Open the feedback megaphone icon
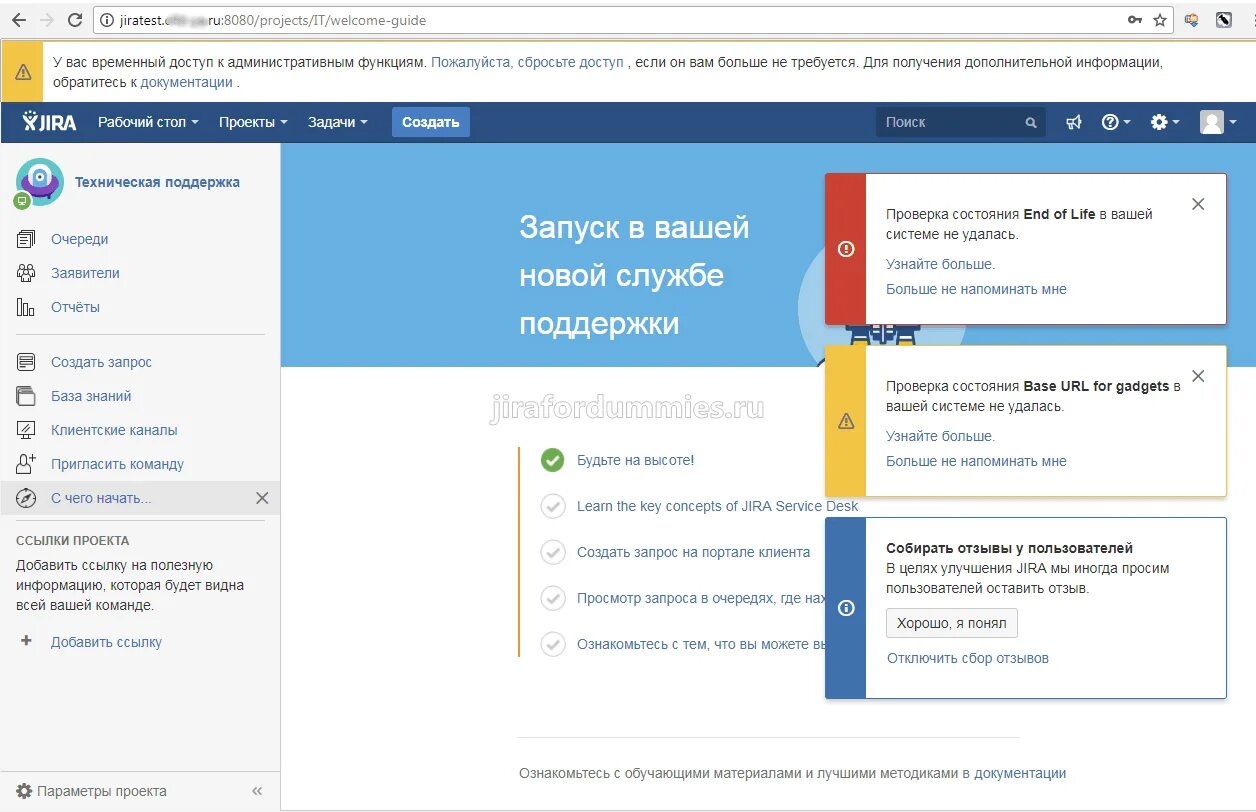Screen dimensions: 1256x812 coord(1073,122)
